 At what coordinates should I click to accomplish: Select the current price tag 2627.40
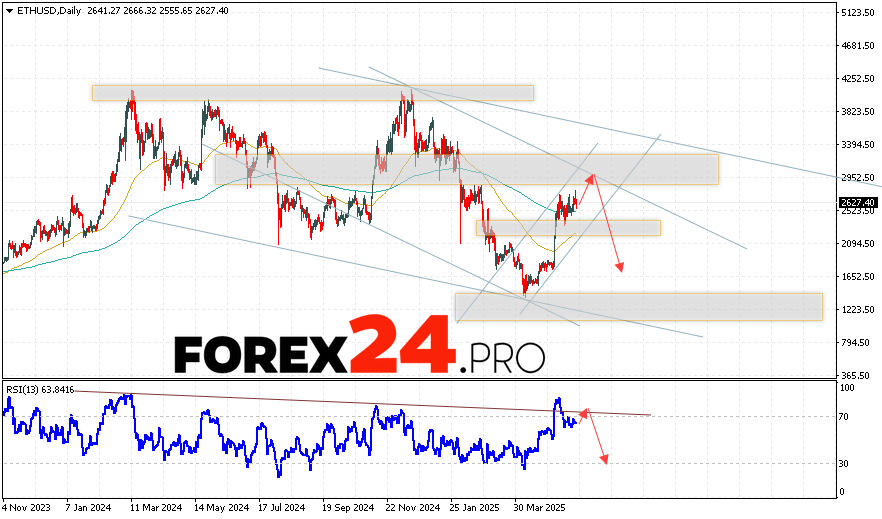(x=857, y=203)
